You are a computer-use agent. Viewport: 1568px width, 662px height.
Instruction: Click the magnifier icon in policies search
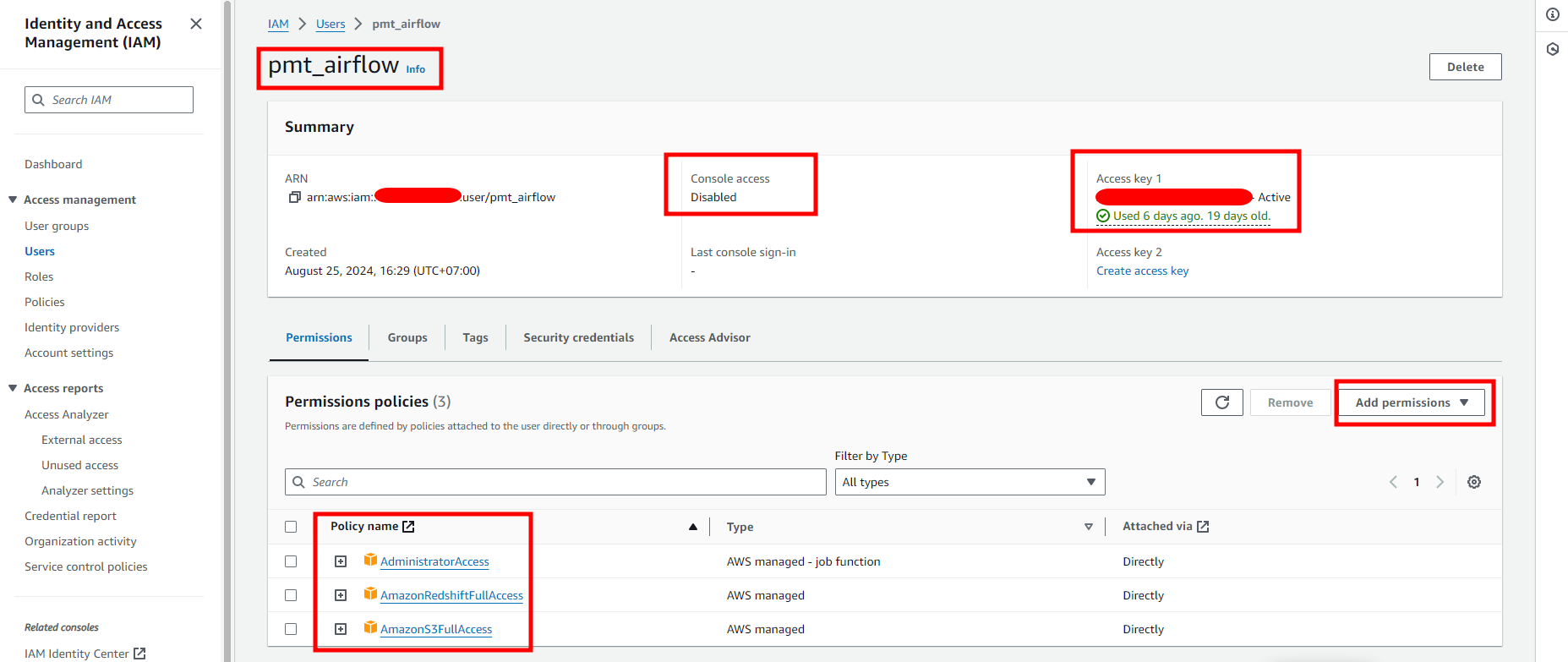tap(298, 482)
